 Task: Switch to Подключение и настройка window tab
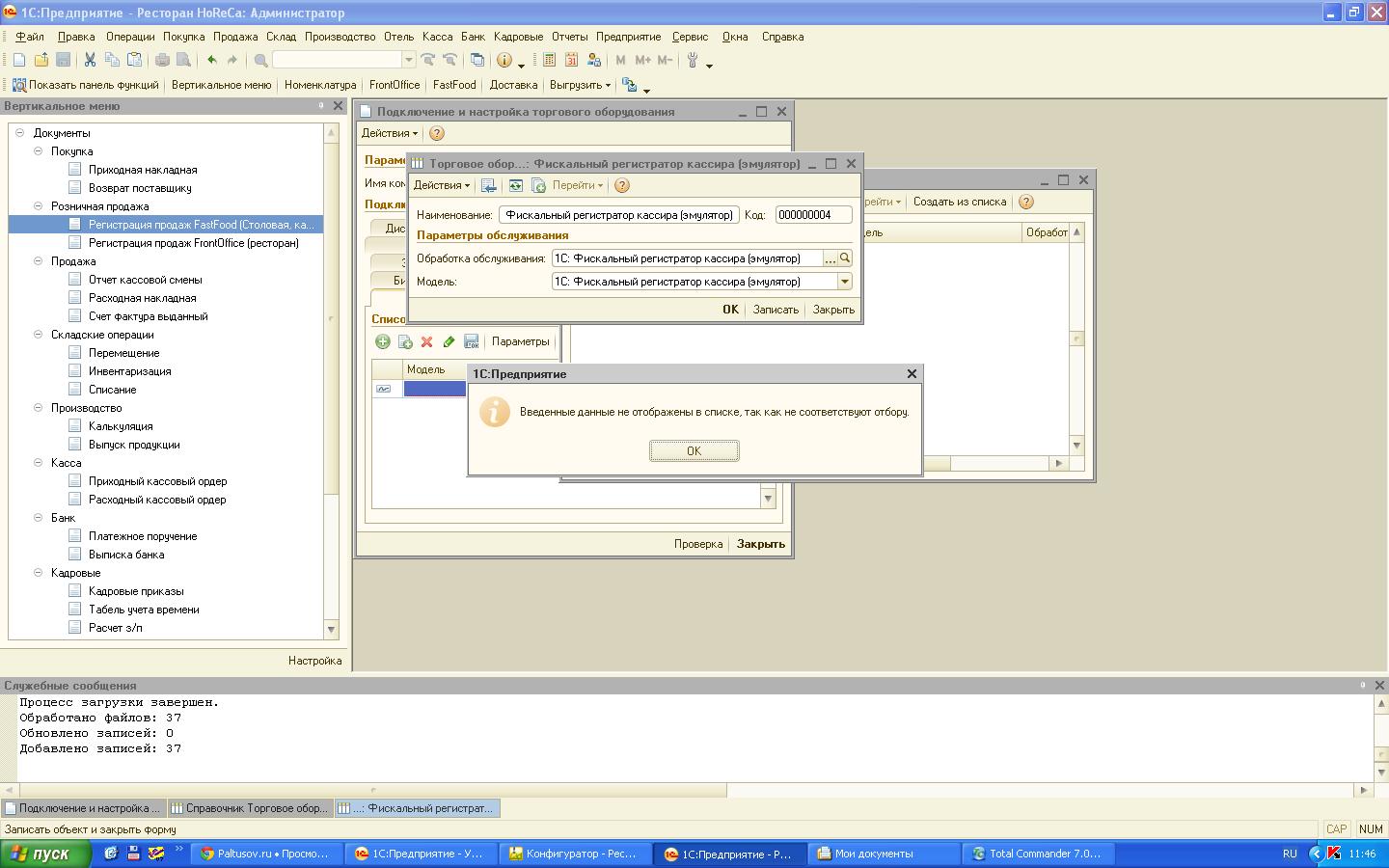(x=83, y=808)
